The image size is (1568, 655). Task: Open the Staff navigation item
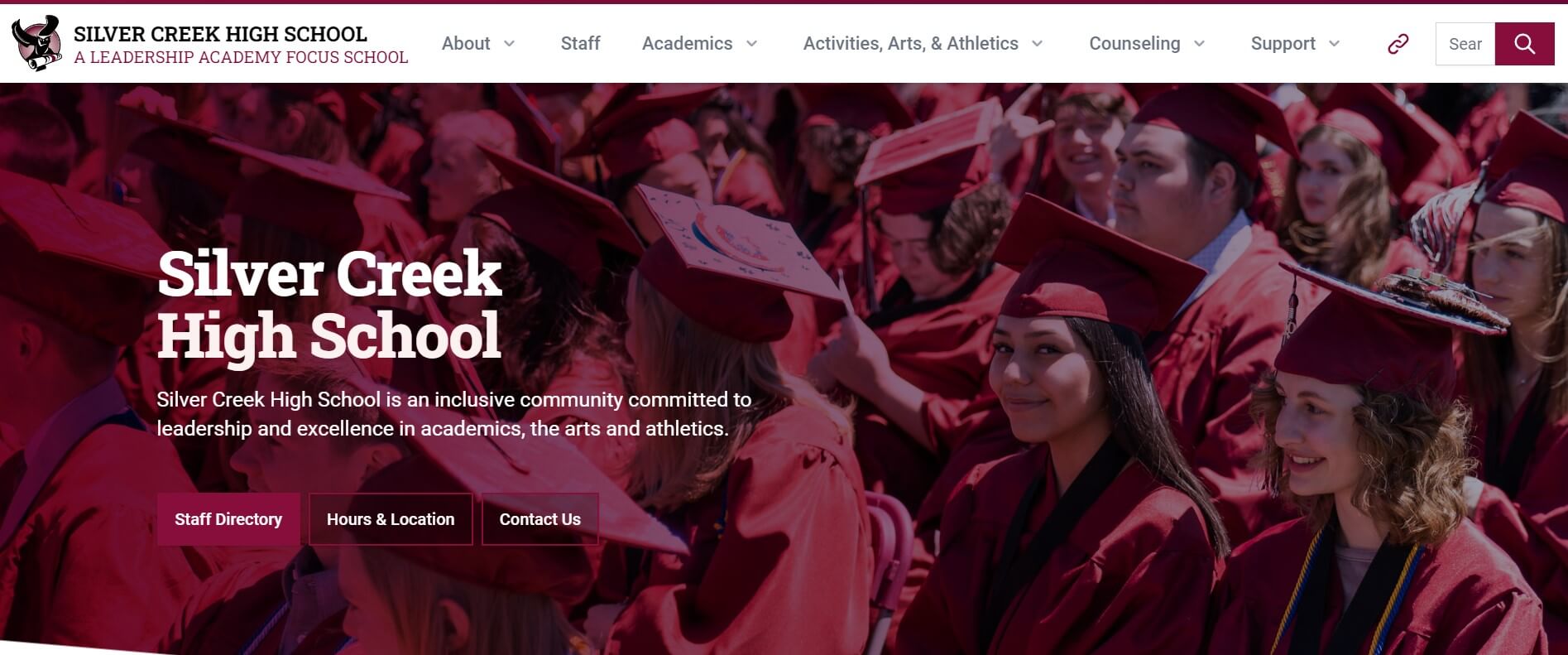coord(580,44)
